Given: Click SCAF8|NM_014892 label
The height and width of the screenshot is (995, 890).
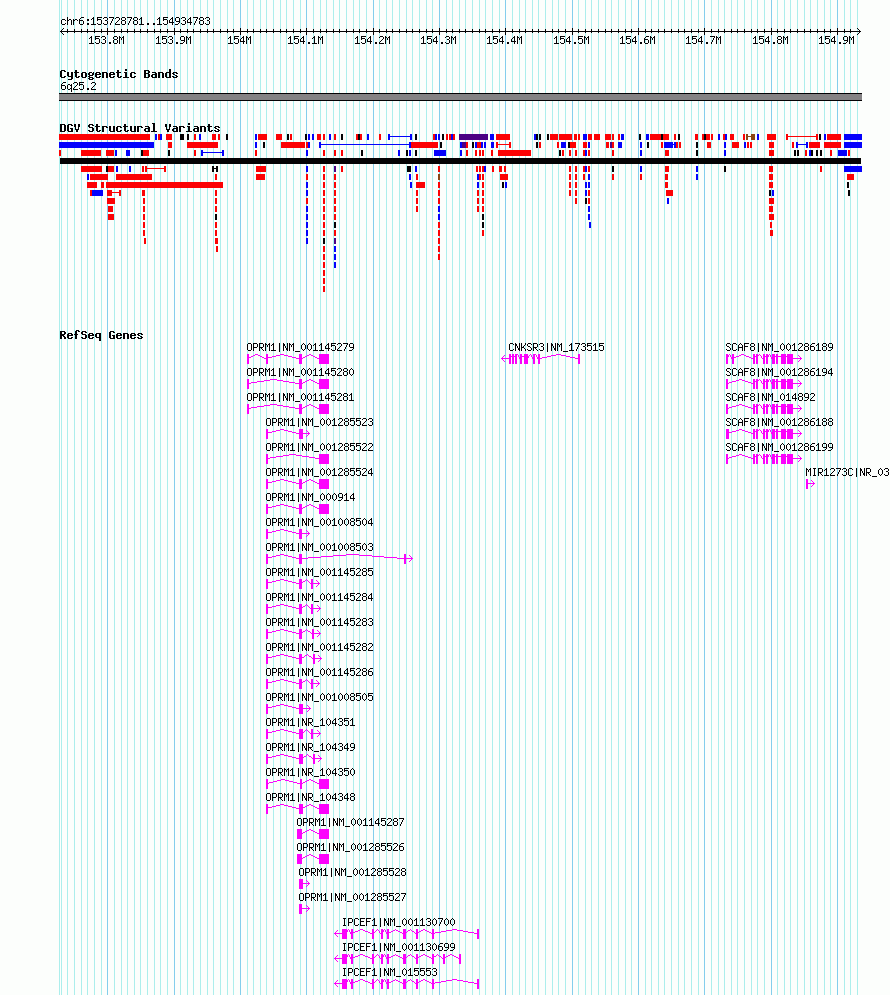Looking at the screenshot, I should click(x=770, y=397).
